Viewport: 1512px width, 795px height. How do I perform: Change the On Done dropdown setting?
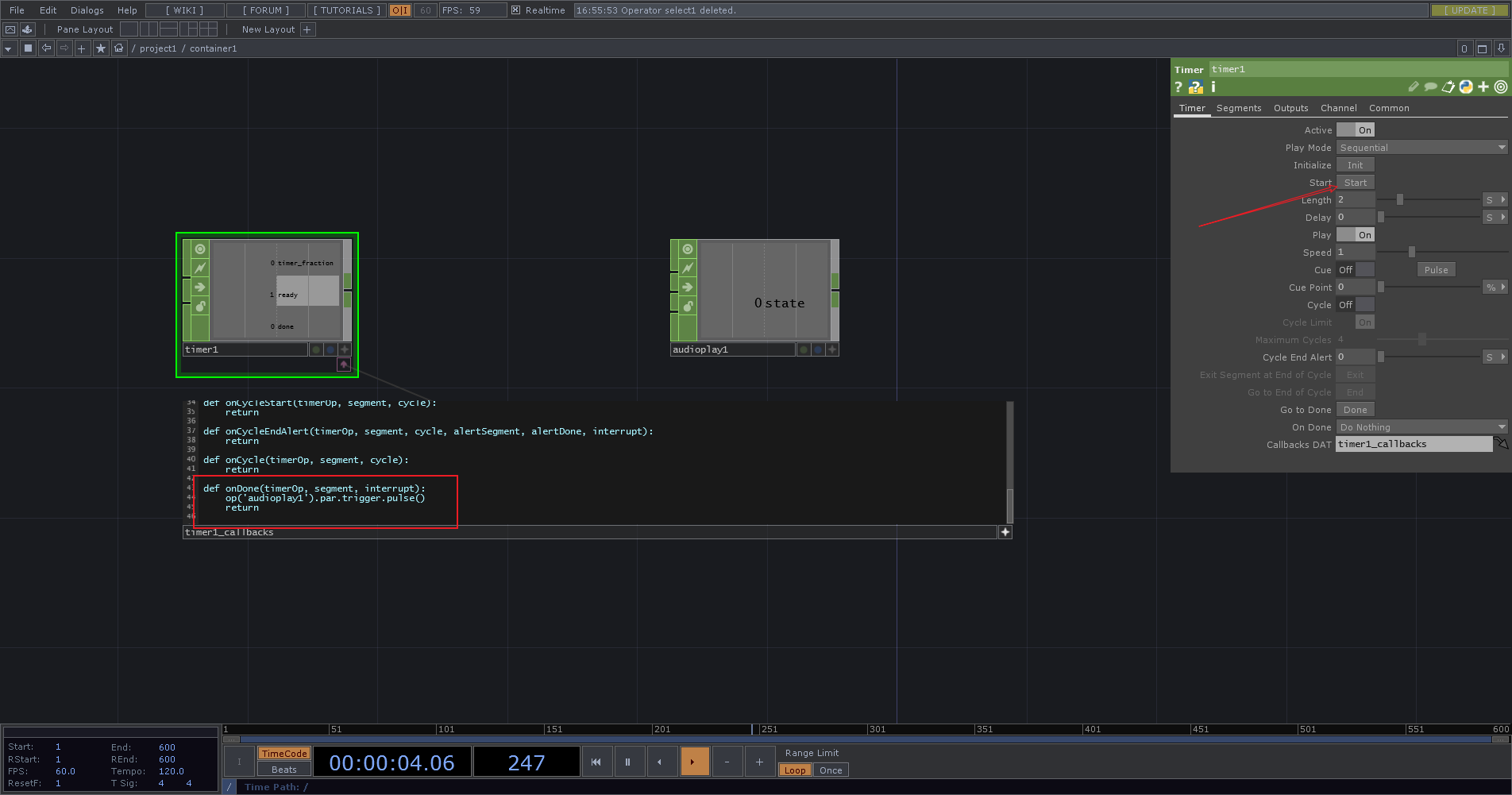tap(1421, 426)
